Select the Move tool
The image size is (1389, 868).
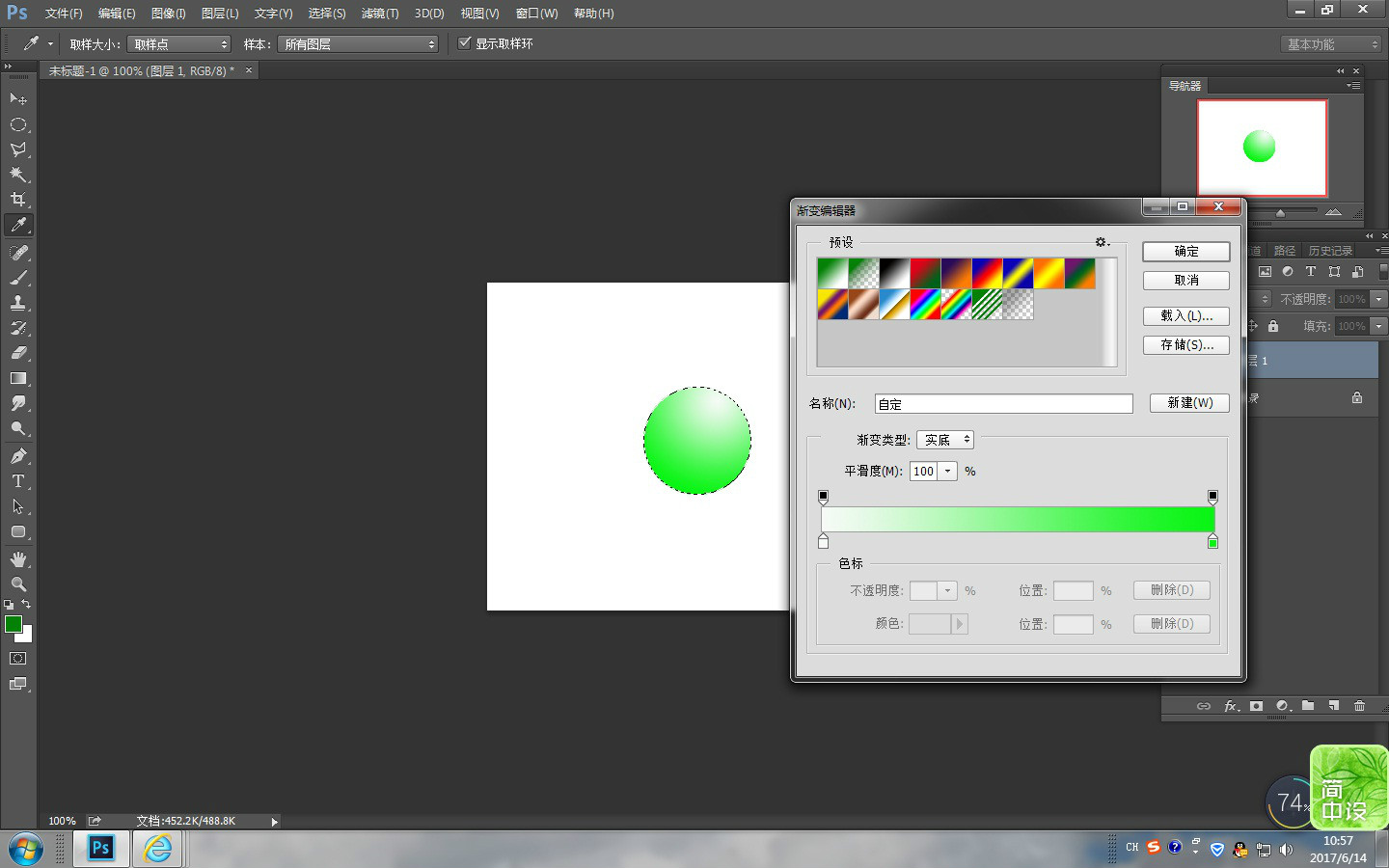point(17,99)
